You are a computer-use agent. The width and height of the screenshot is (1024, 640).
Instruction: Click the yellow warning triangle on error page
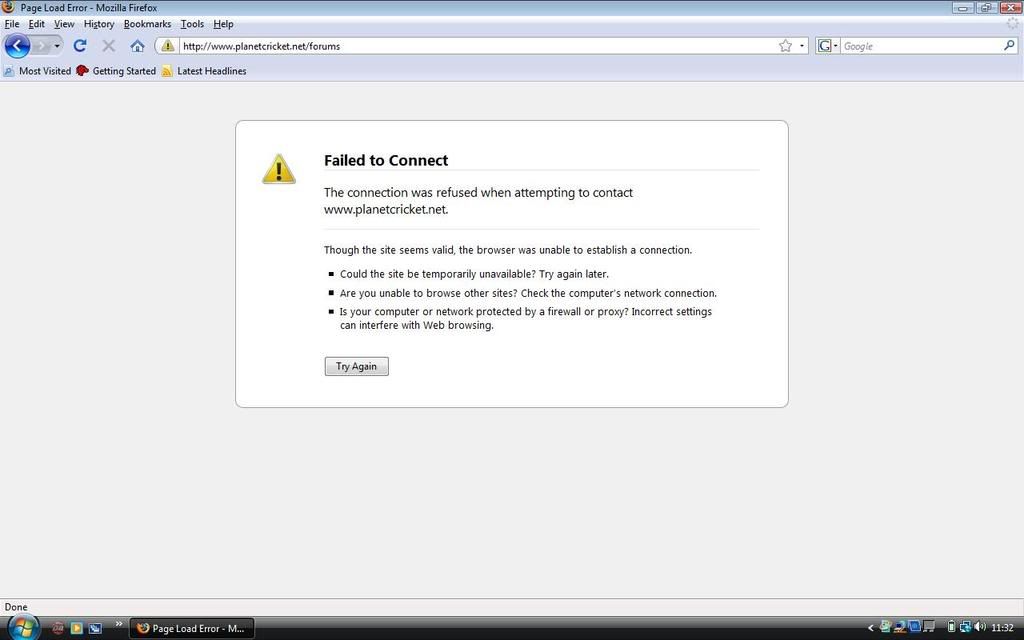pyautogui.click(x=279, y=169)
